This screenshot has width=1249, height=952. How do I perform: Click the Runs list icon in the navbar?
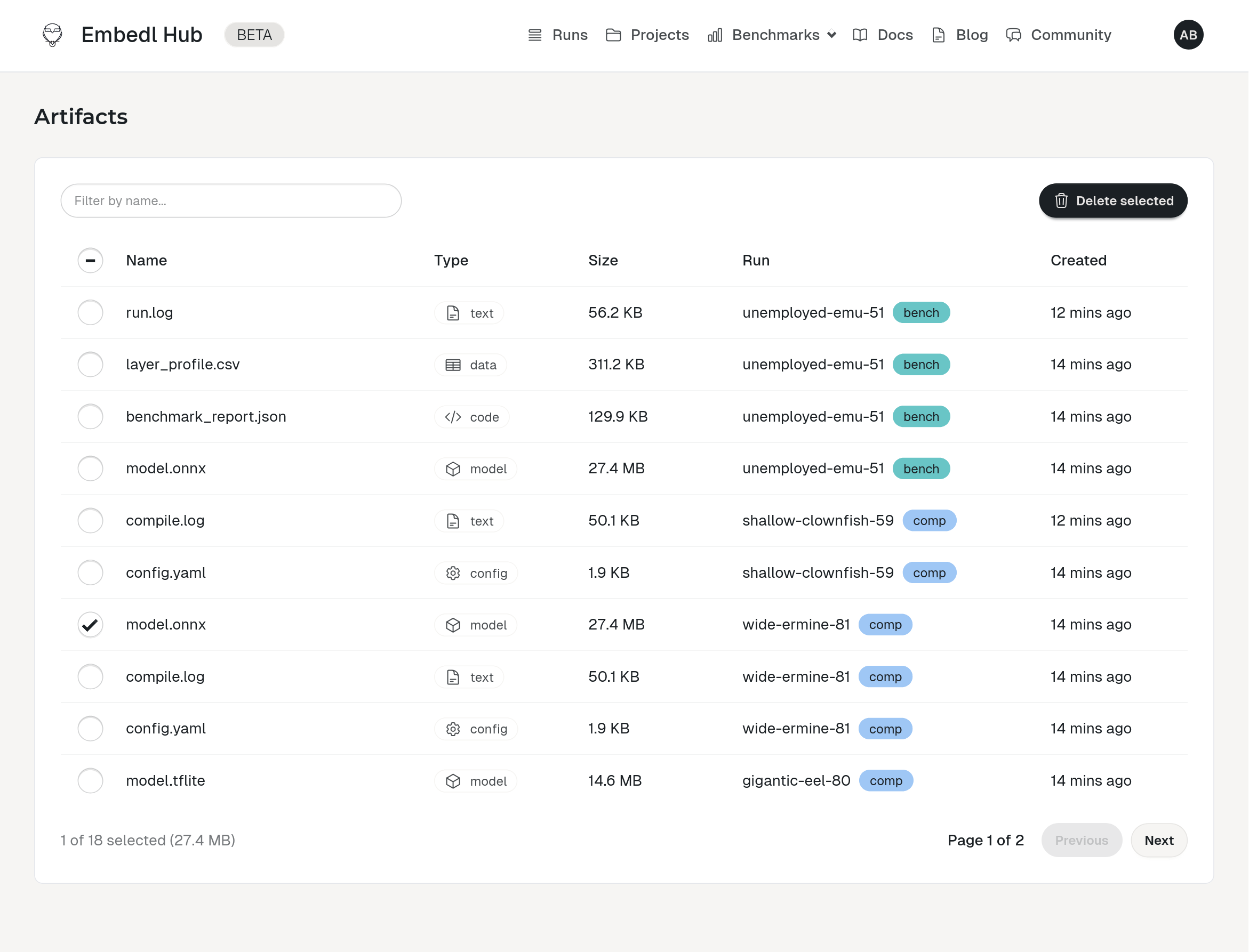click(534, 35)
